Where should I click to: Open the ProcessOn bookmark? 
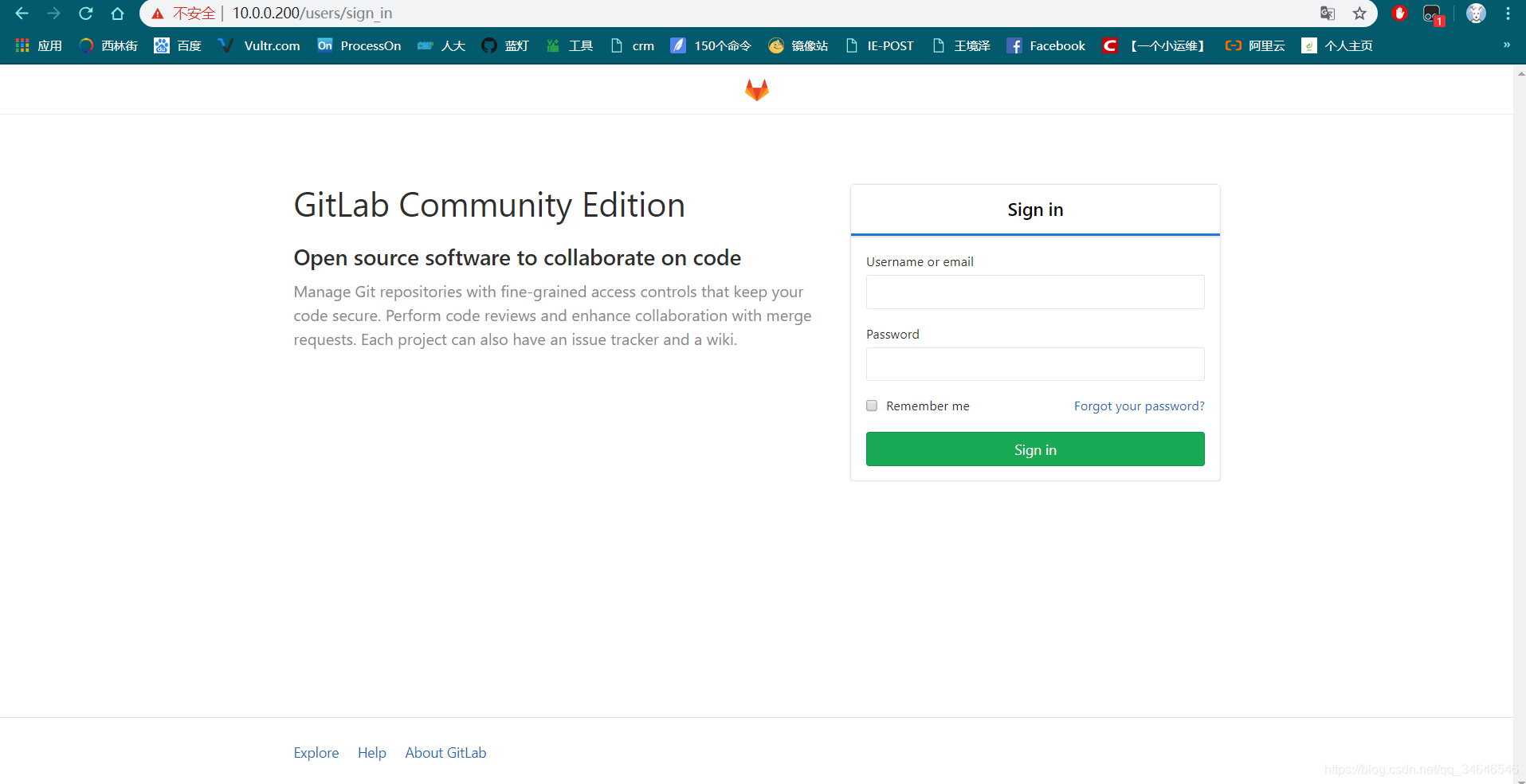coord(359,45)
